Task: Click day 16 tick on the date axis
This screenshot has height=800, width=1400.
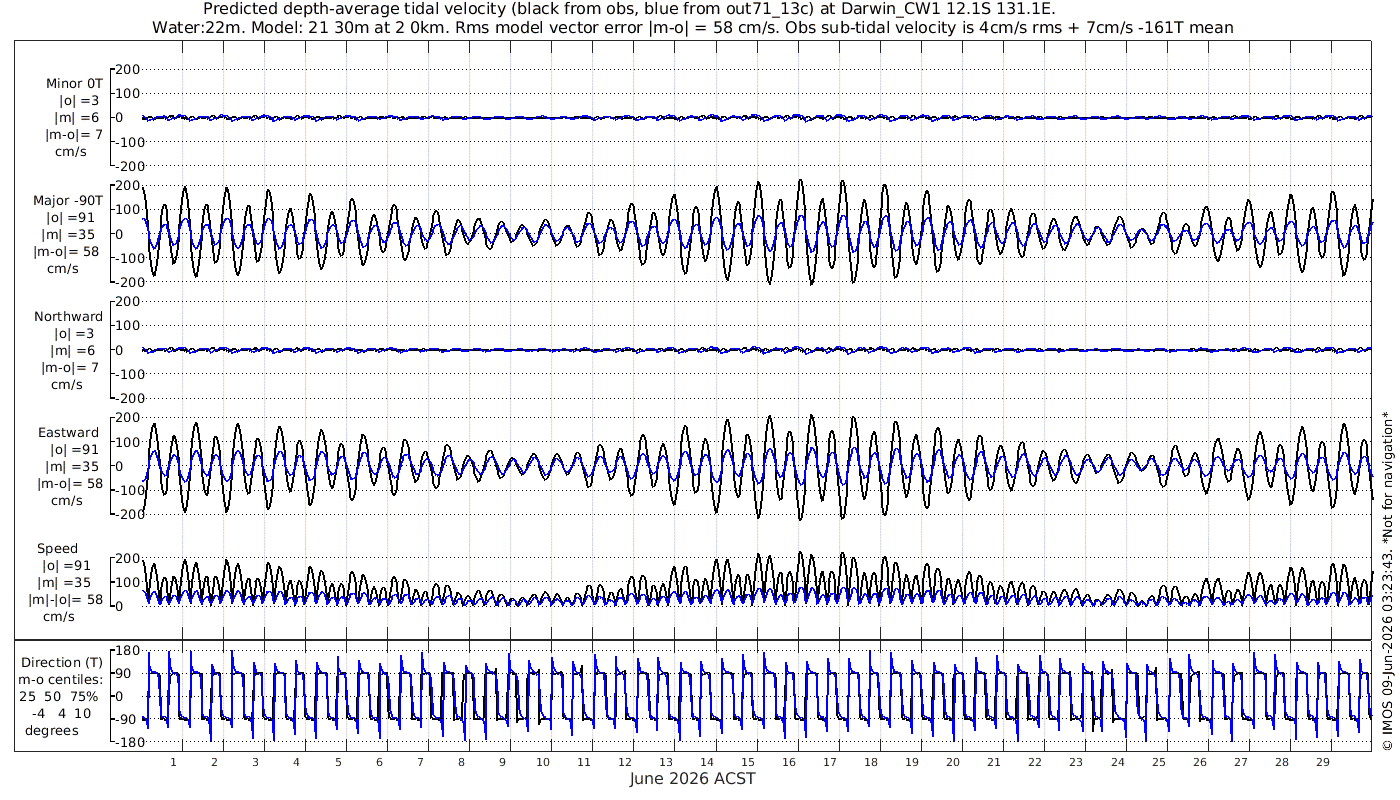Action: point(789,762)
